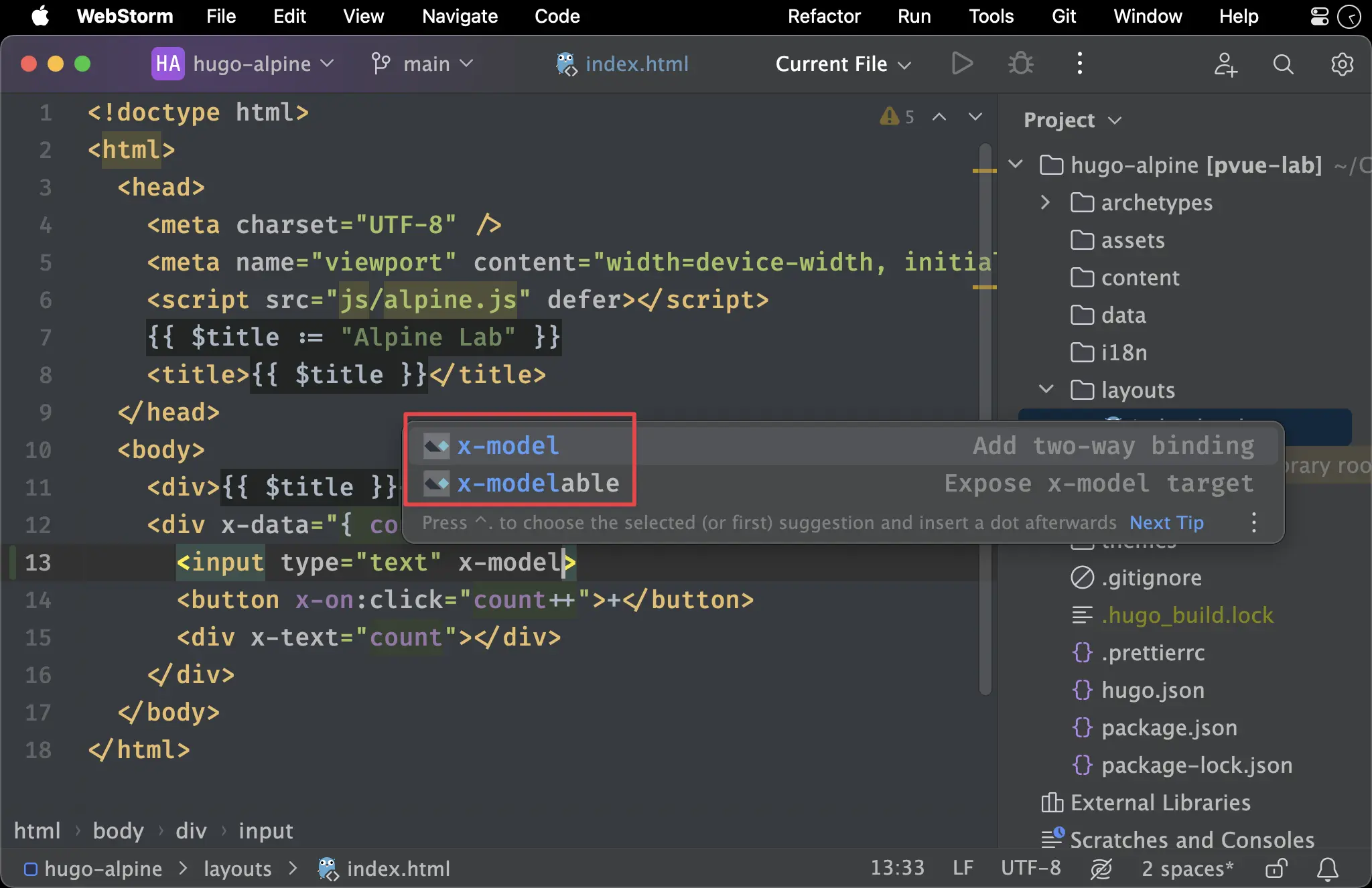Open main branch dropdown
This screenshot has width=1372, height=888.
coord(438,64)
